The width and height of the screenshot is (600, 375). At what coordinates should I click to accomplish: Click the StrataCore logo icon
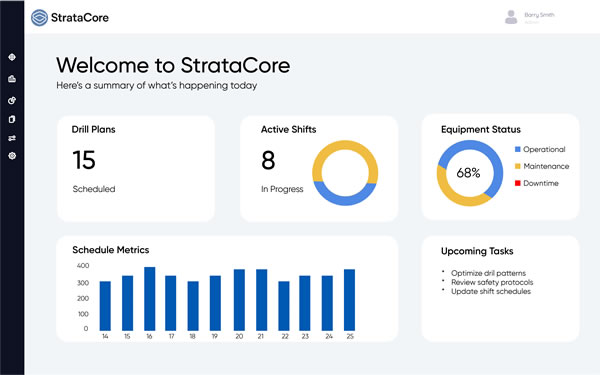pyautogui.click(x=39, y=18)
